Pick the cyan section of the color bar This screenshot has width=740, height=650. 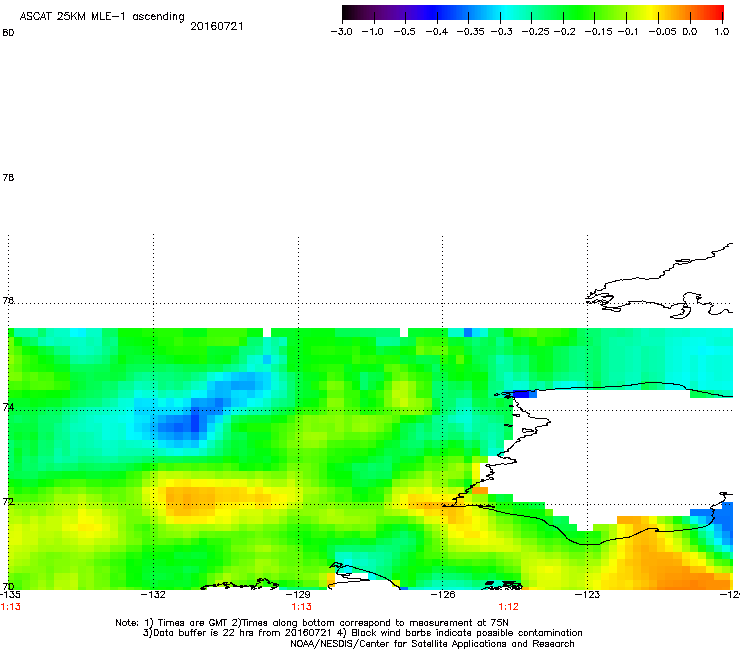pos(504,13)
